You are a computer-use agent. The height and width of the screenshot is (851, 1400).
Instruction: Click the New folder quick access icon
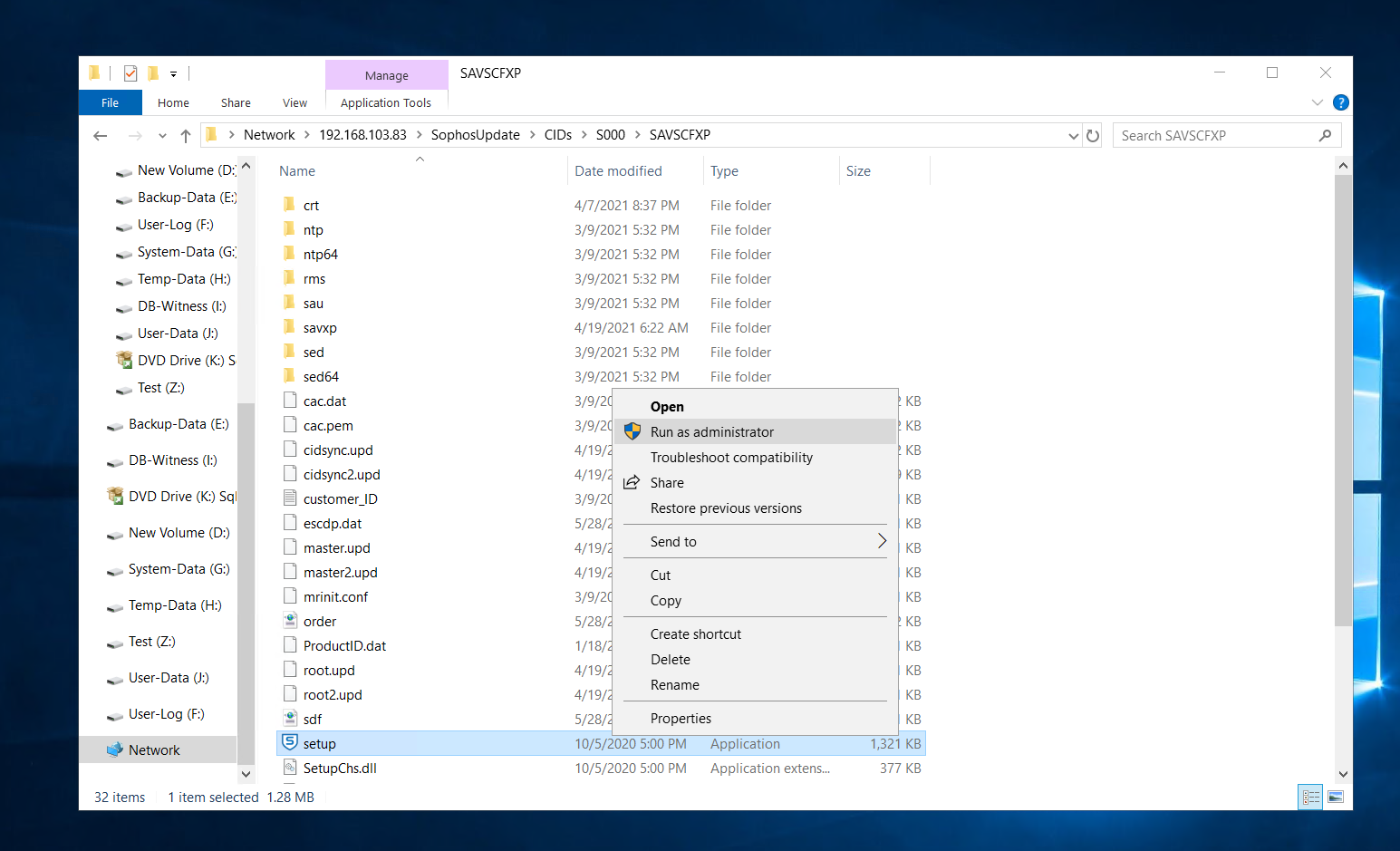click(x=153, y=73)
